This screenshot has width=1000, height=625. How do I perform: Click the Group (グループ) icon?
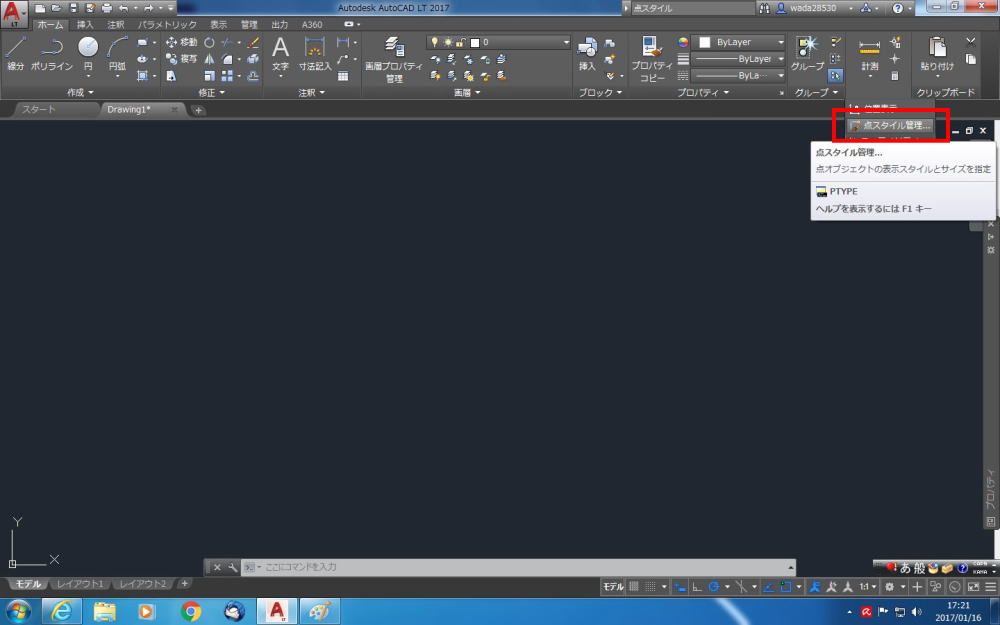[807, 54]
